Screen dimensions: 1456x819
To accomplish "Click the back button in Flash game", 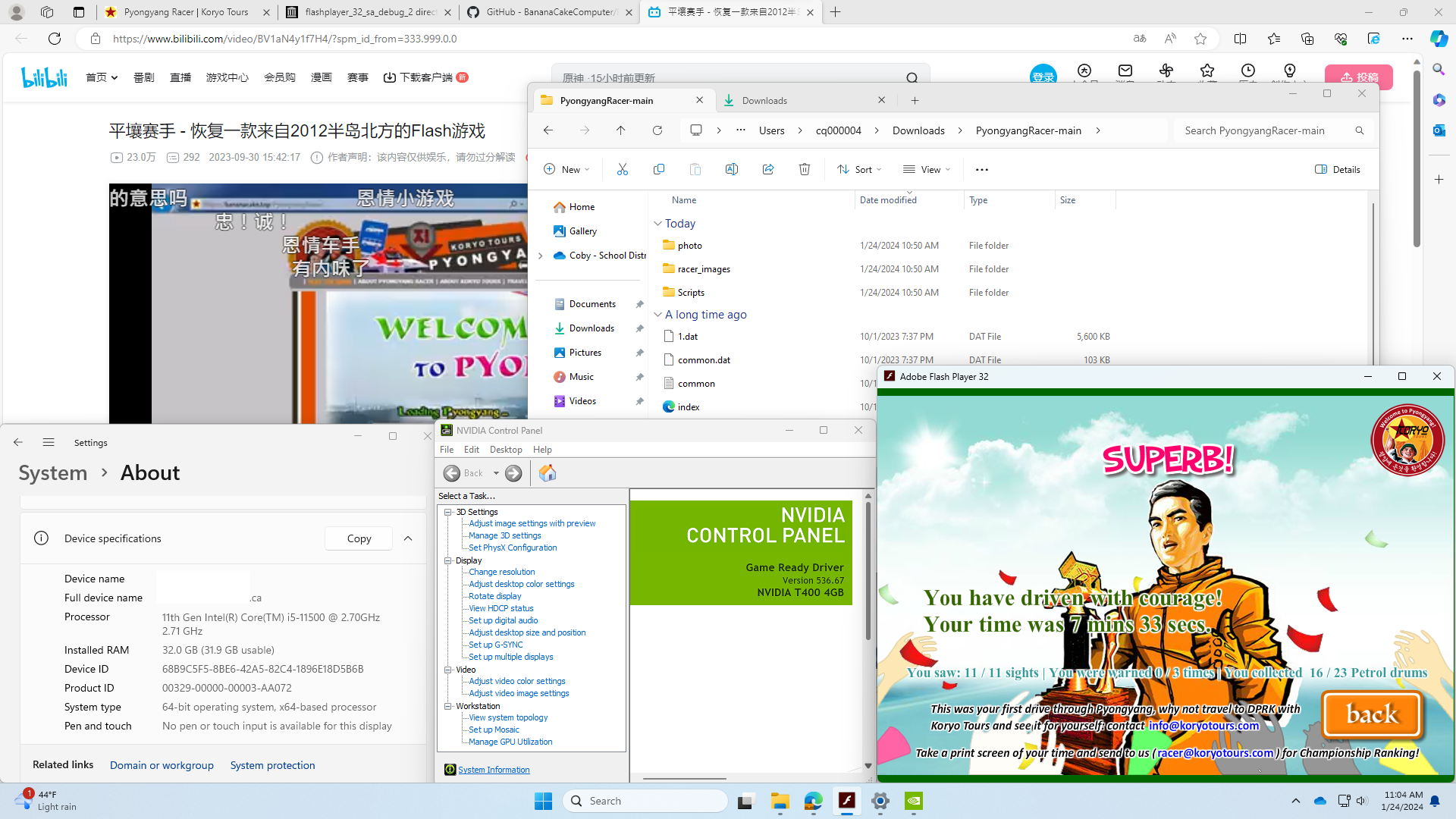I will click(1372, 714).
